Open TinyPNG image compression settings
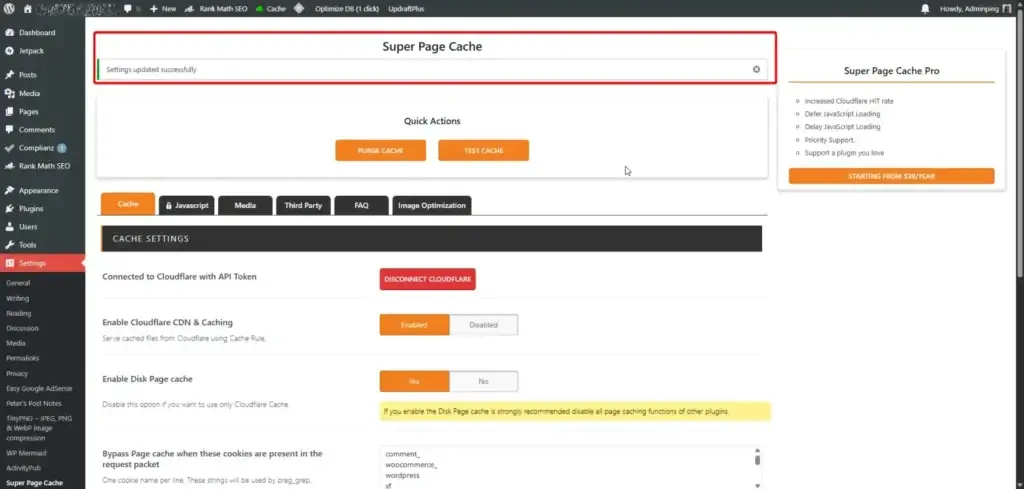This screenshot has height=489, width=1024. 39,428
